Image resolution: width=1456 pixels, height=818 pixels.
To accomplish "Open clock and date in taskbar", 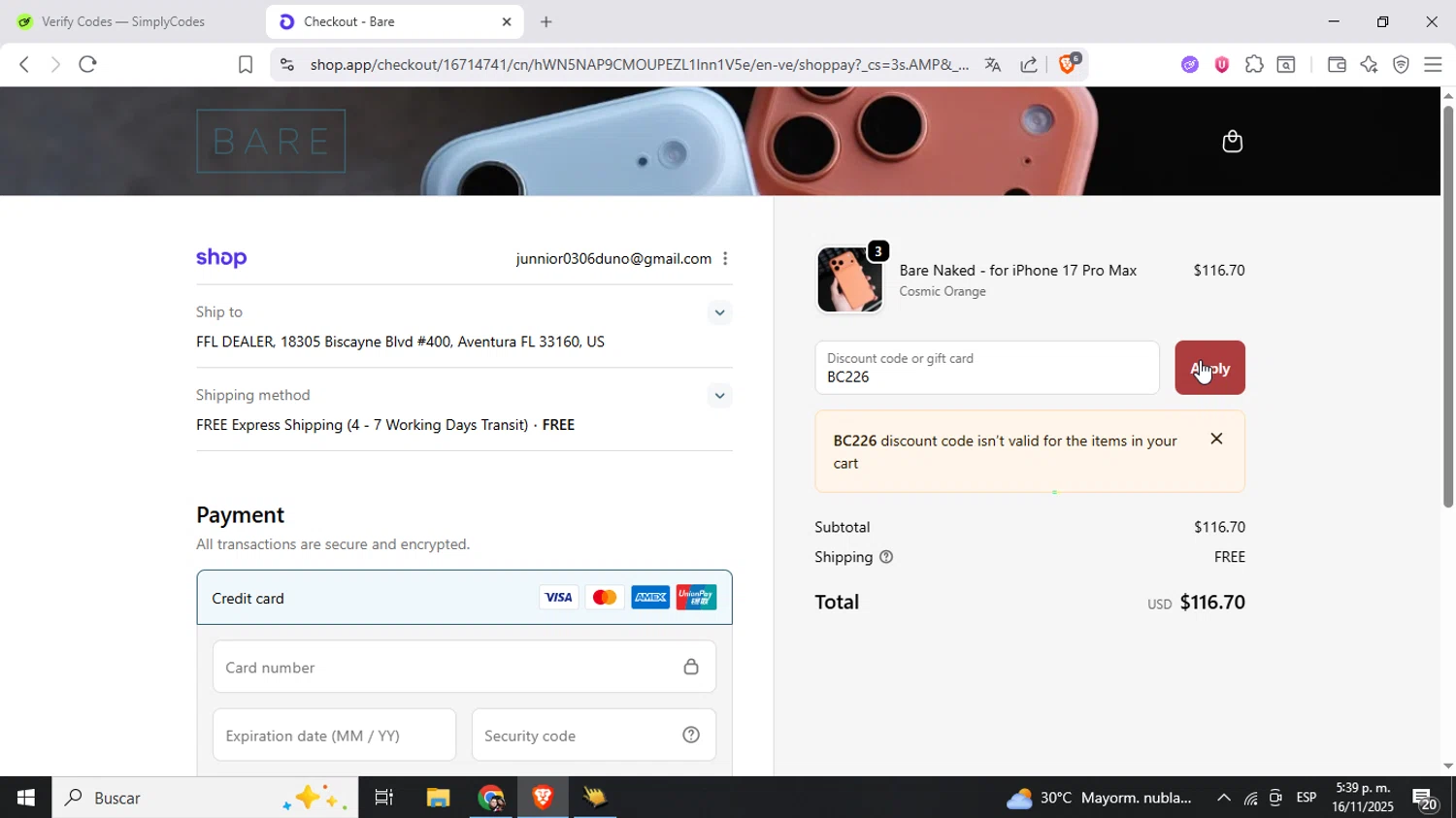I will point(1362,798).
